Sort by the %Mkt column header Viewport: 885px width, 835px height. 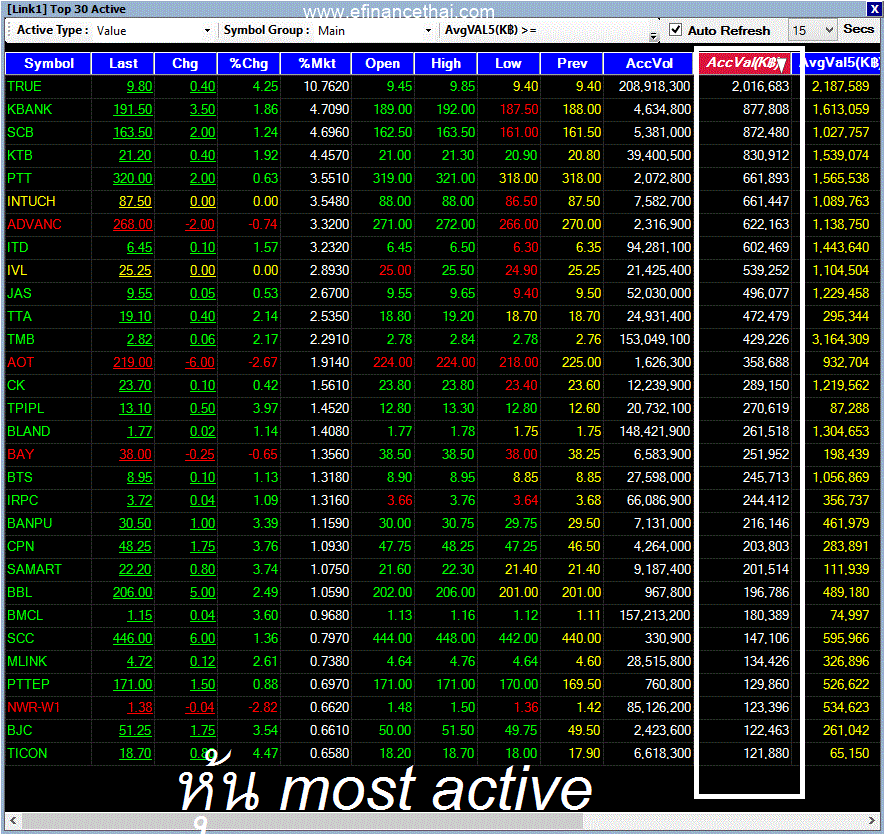click(316, 63)
